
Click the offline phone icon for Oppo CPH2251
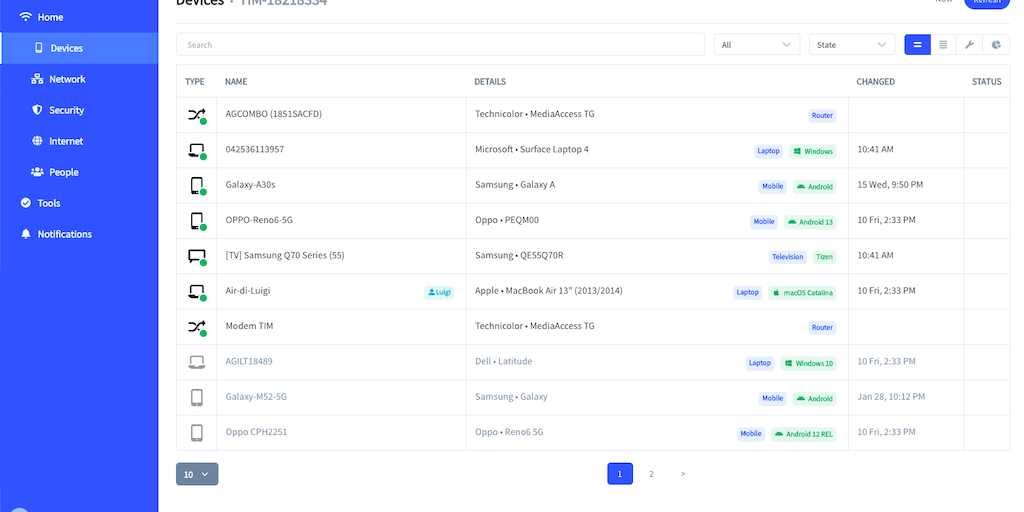point(197,432)
